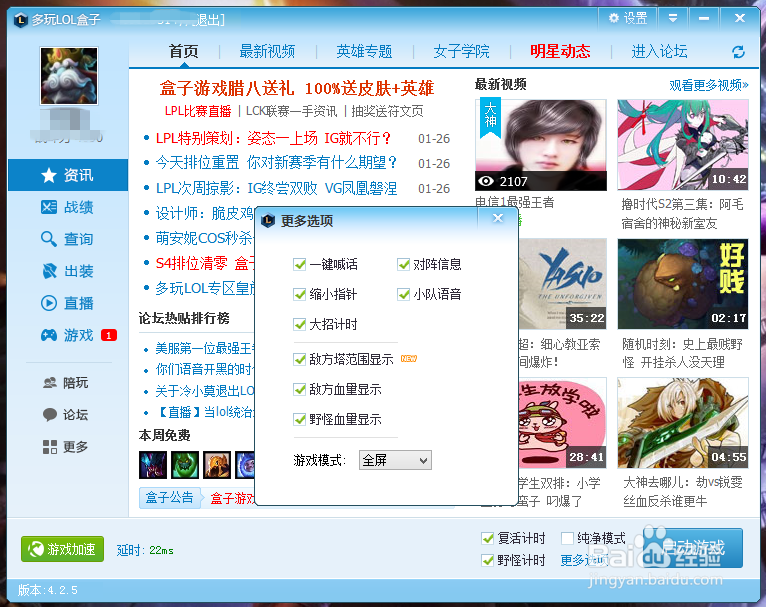Open the 抽奖送符文页 link

[x=387, y=111]
